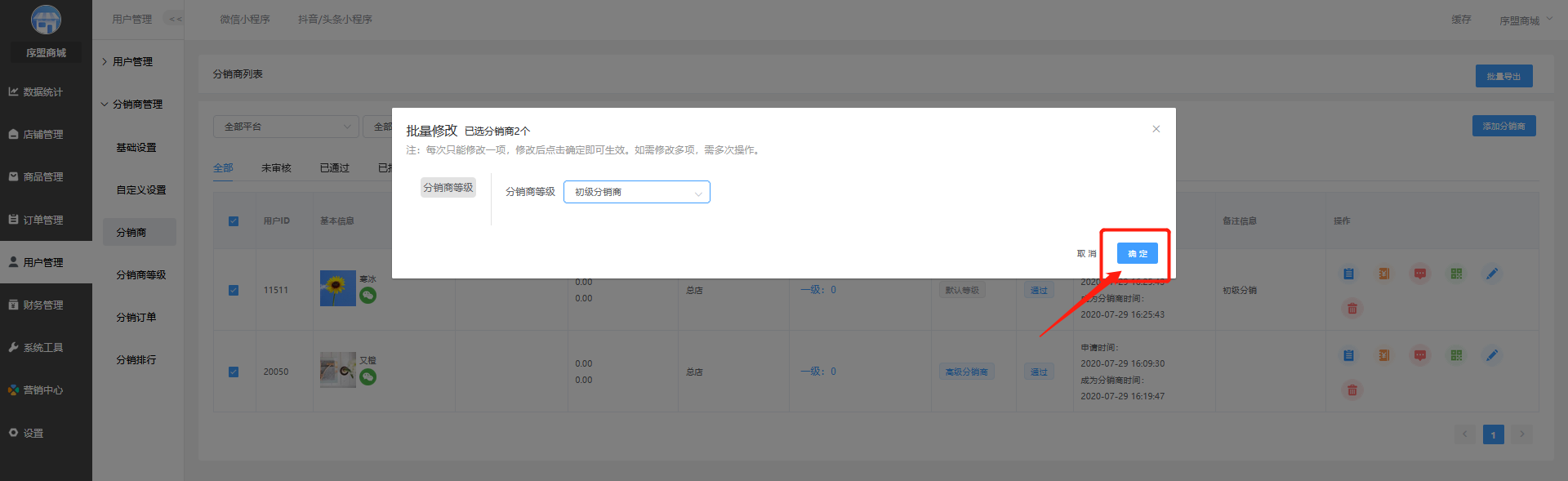The height and width of the screenshot is (481, 1568).
Task: Go to 自定义设置 in the submenu
Action: point(140,189)
